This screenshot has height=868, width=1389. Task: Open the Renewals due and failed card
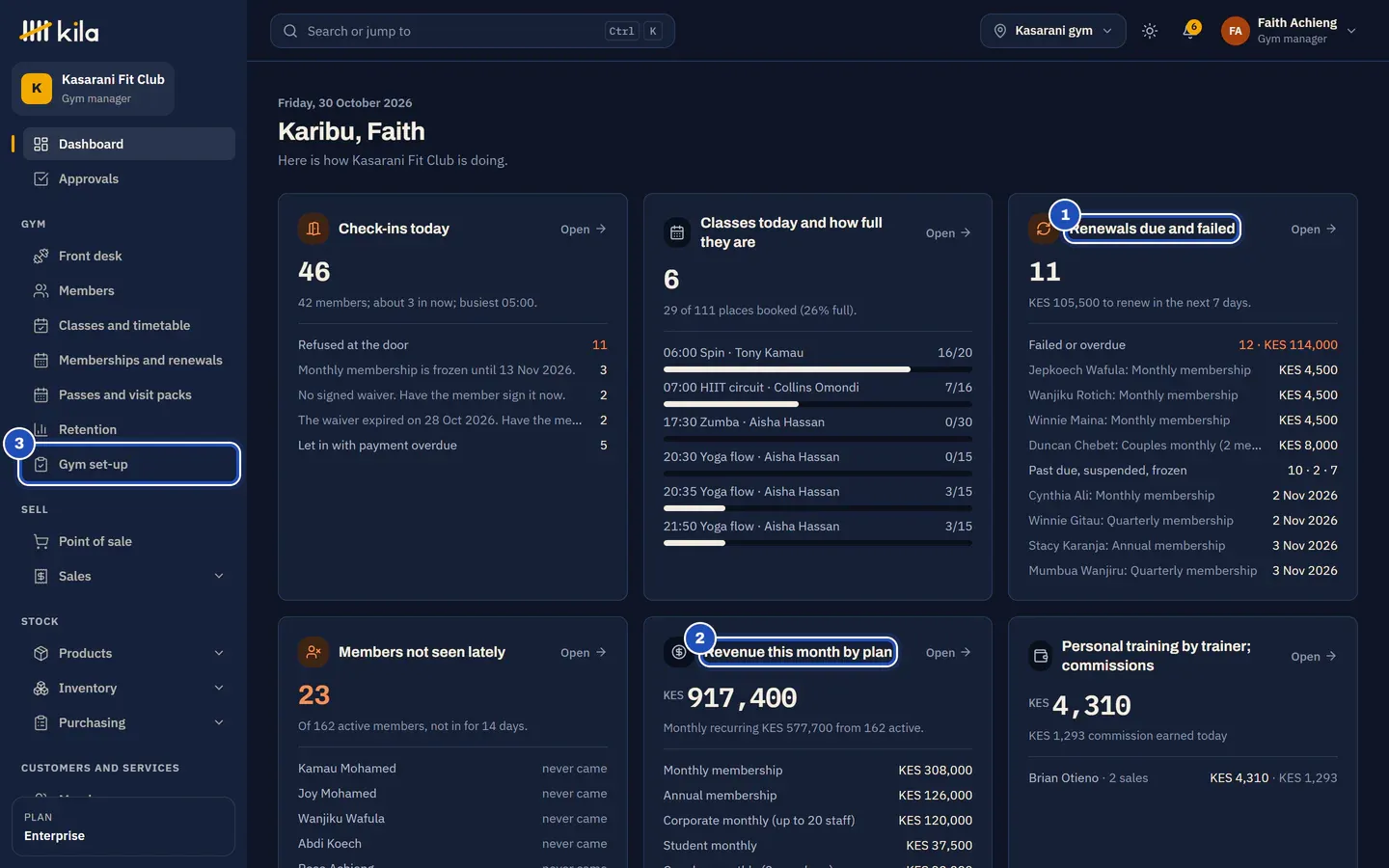tap(1314, 229)
